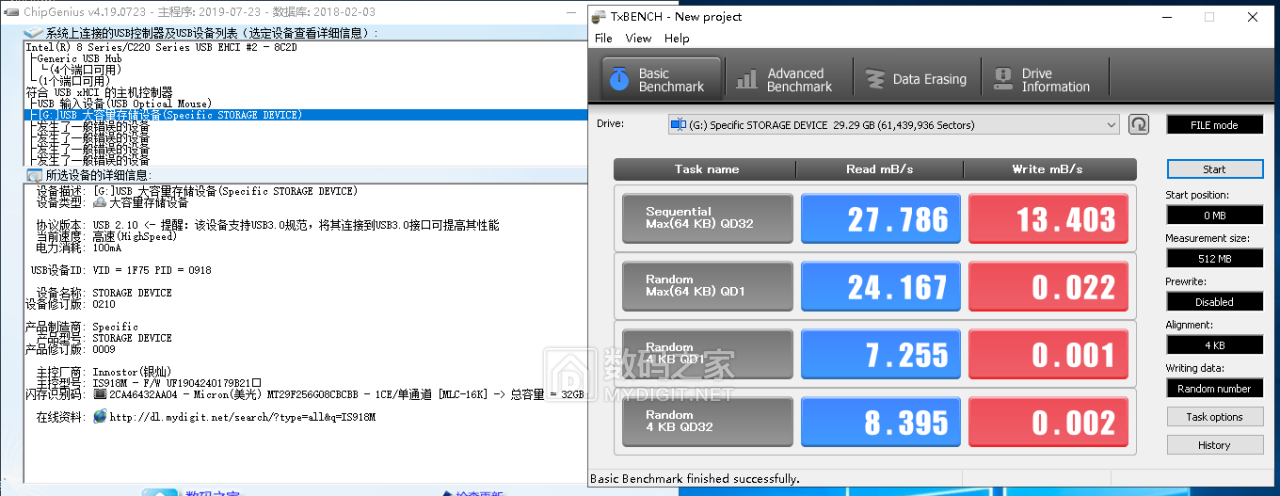Click the magnifier icon of the details header
Screen dimensions: 1280x496
coord(32,175)
